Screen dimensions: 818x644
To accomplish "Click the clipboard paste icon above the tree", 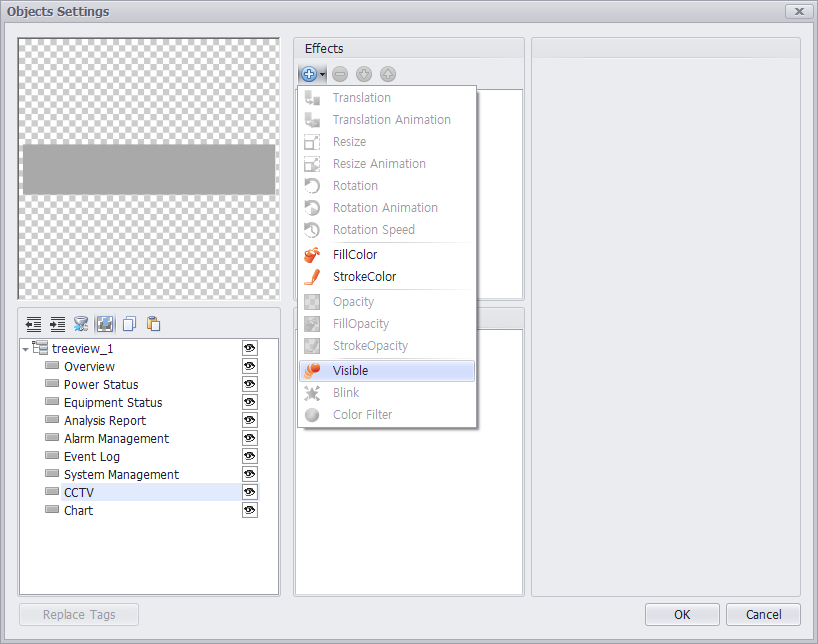I will click(153, 324).
